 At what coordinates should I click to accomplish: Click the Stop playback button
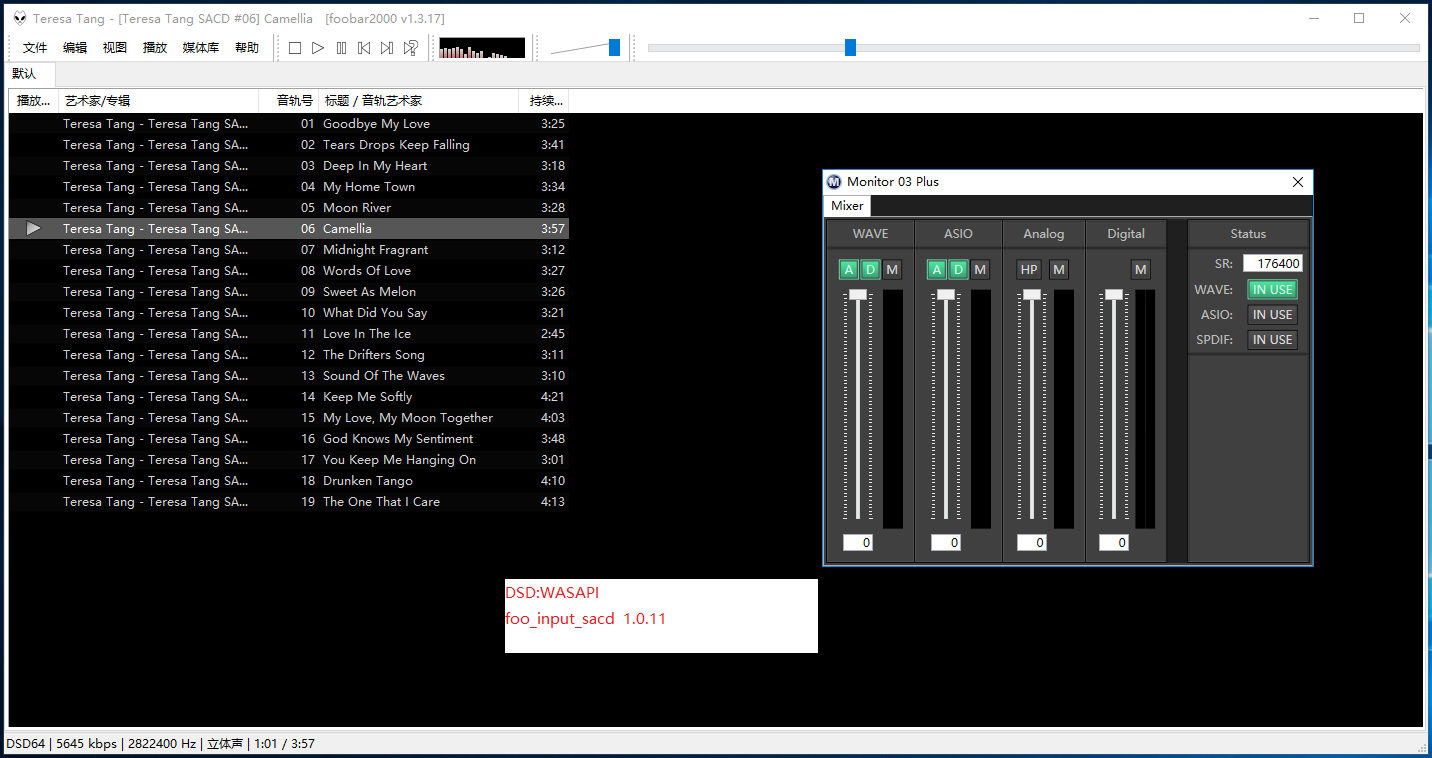pyautogui.click(x=295, y=48)
